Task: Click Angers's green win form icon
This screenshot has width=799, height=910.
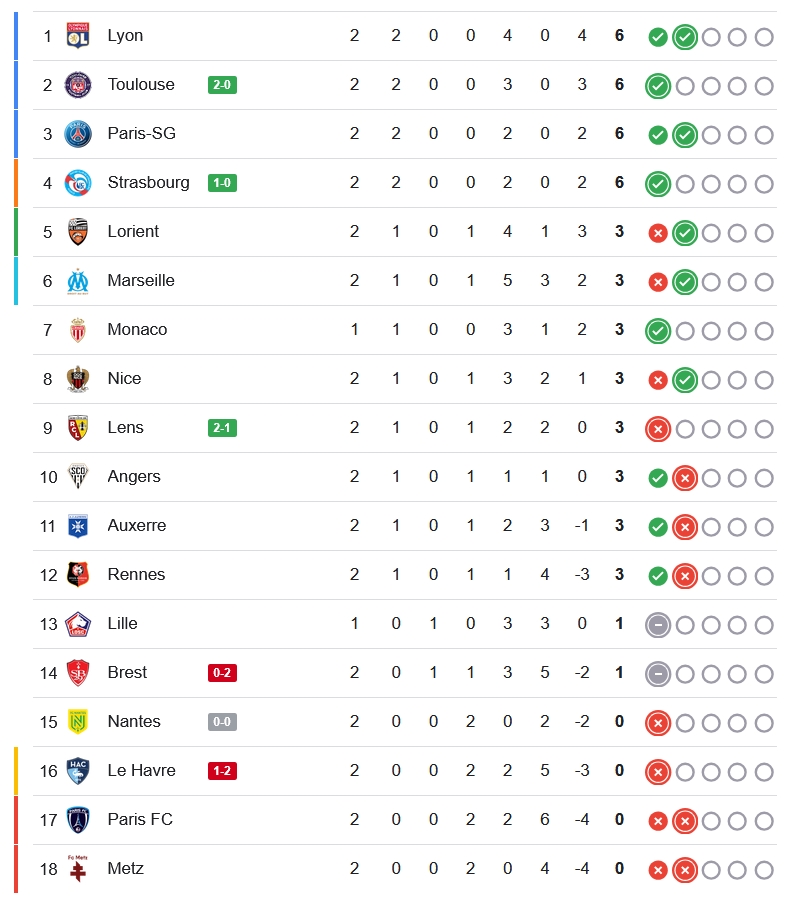Action: tap(658, 478)
